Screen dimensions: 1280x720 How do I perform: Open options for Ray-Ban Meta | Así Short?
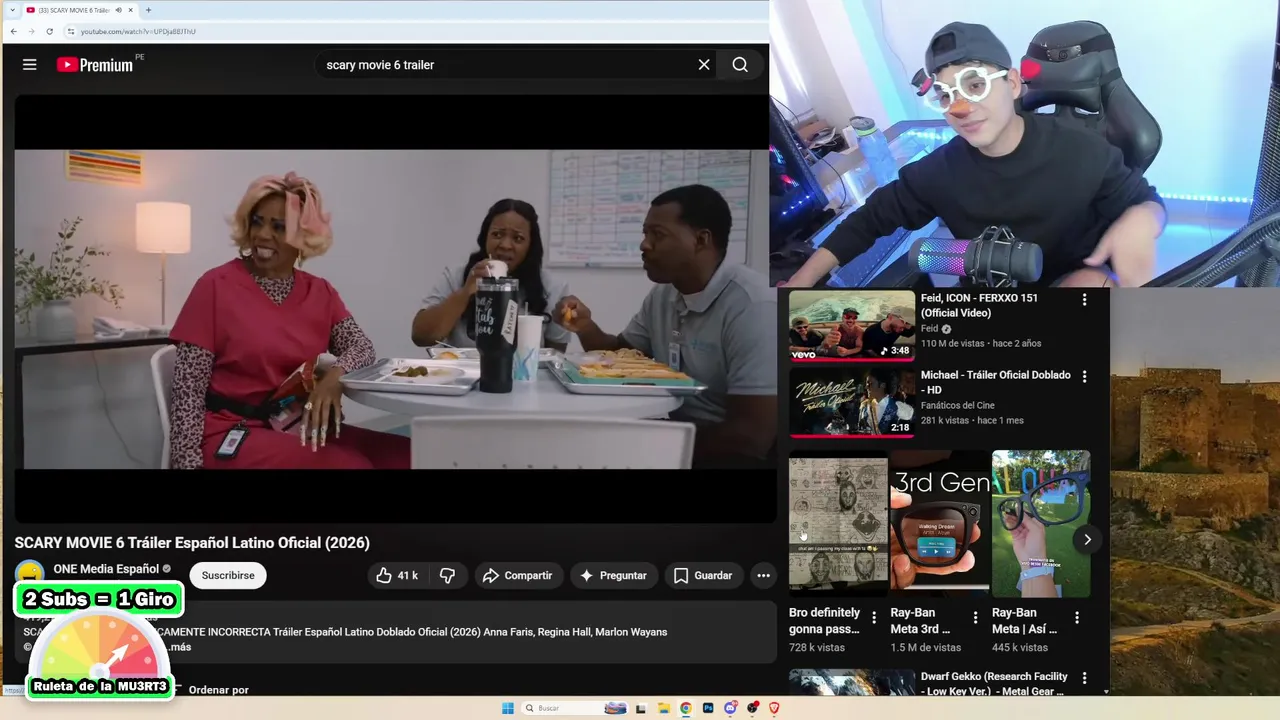pos(1077,618)
